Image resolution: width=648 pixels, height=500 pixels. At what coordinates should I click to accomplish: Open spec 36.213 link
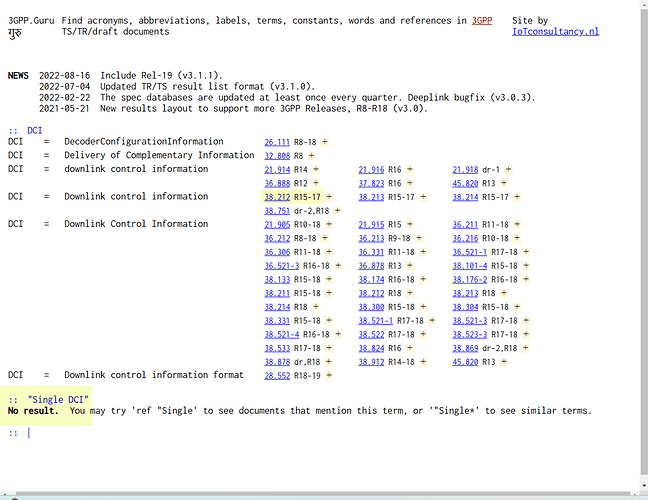click(x=371, y=238)
